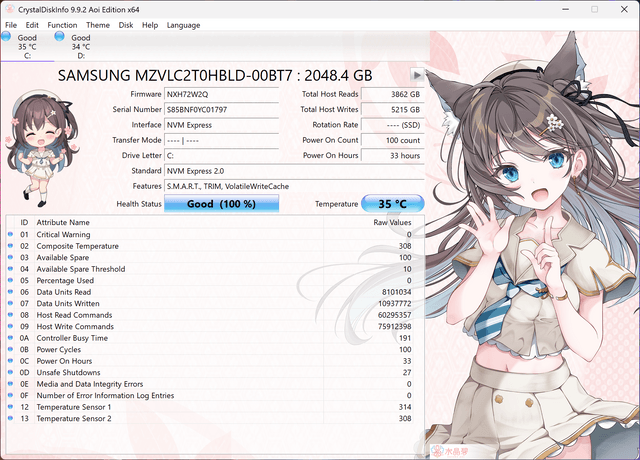
Task: Click the Firmware field NXH72W2Q
Action: pos(221,94)
